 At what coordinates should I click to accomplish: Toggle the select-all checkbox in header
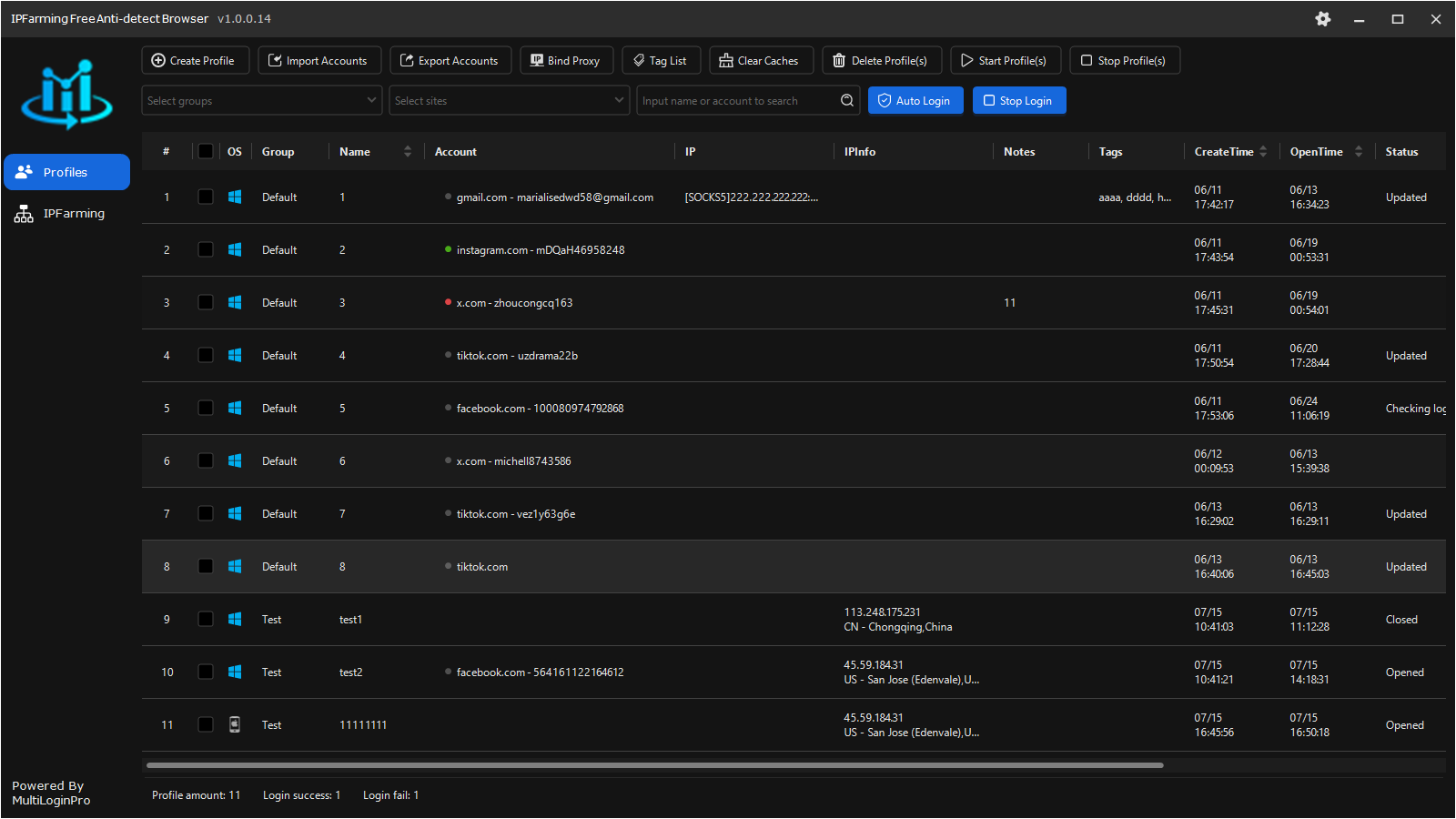coord(206,152)
